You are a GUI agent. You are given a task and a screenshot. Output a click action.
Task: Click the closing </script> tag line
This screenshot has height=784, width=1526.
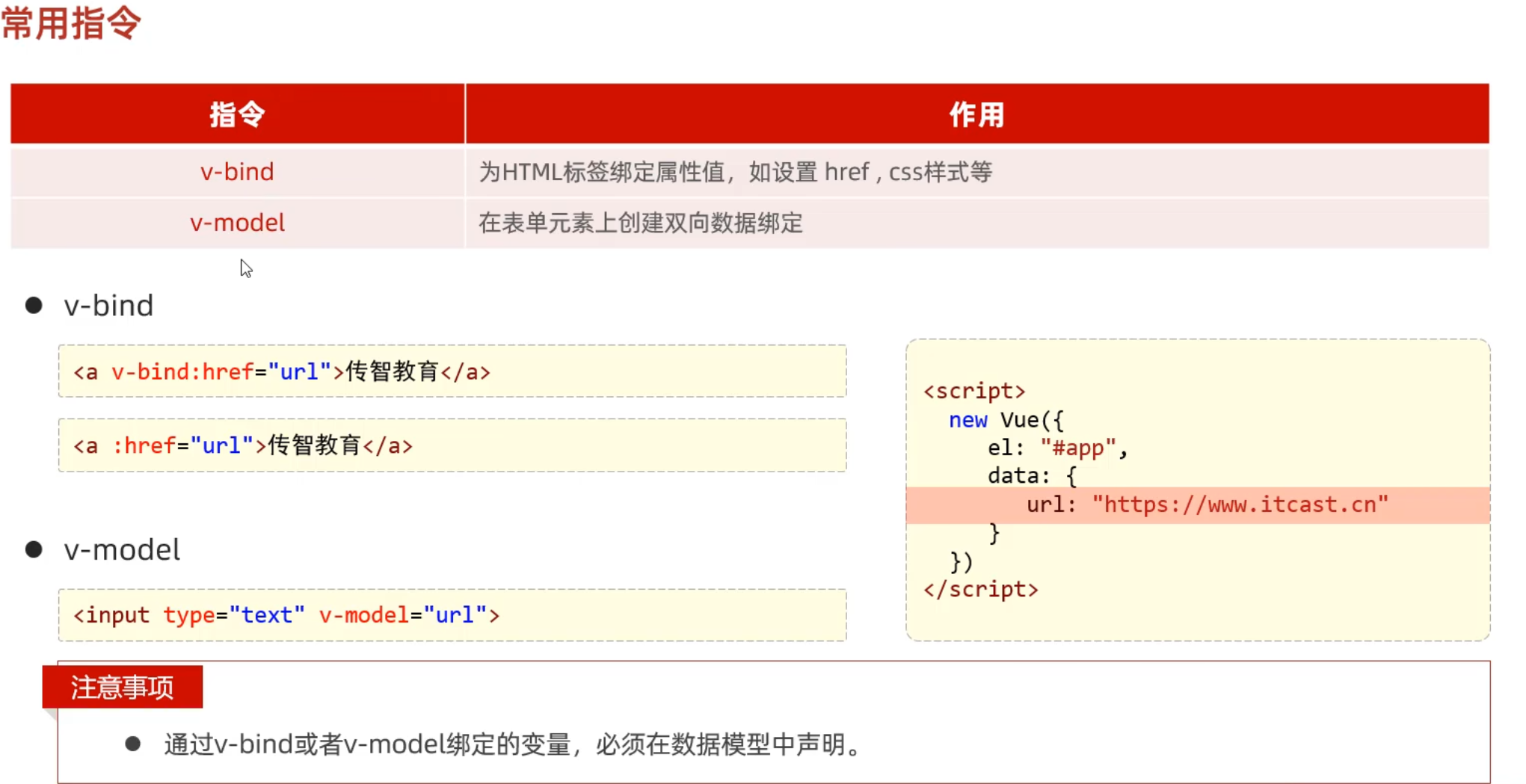click(980, 589)
